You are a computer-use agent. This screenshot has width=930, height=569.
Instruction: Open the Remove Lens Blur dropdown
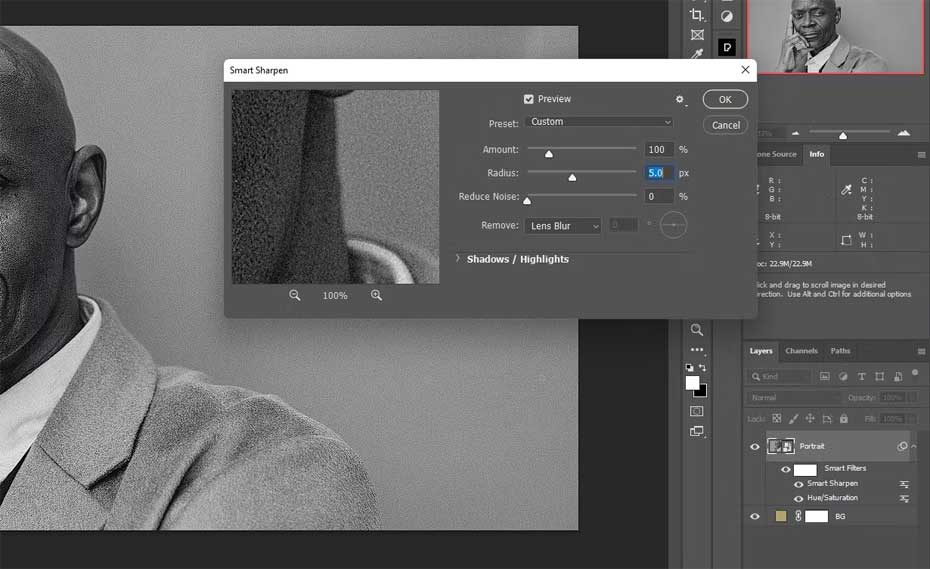[x=563, y=226]
